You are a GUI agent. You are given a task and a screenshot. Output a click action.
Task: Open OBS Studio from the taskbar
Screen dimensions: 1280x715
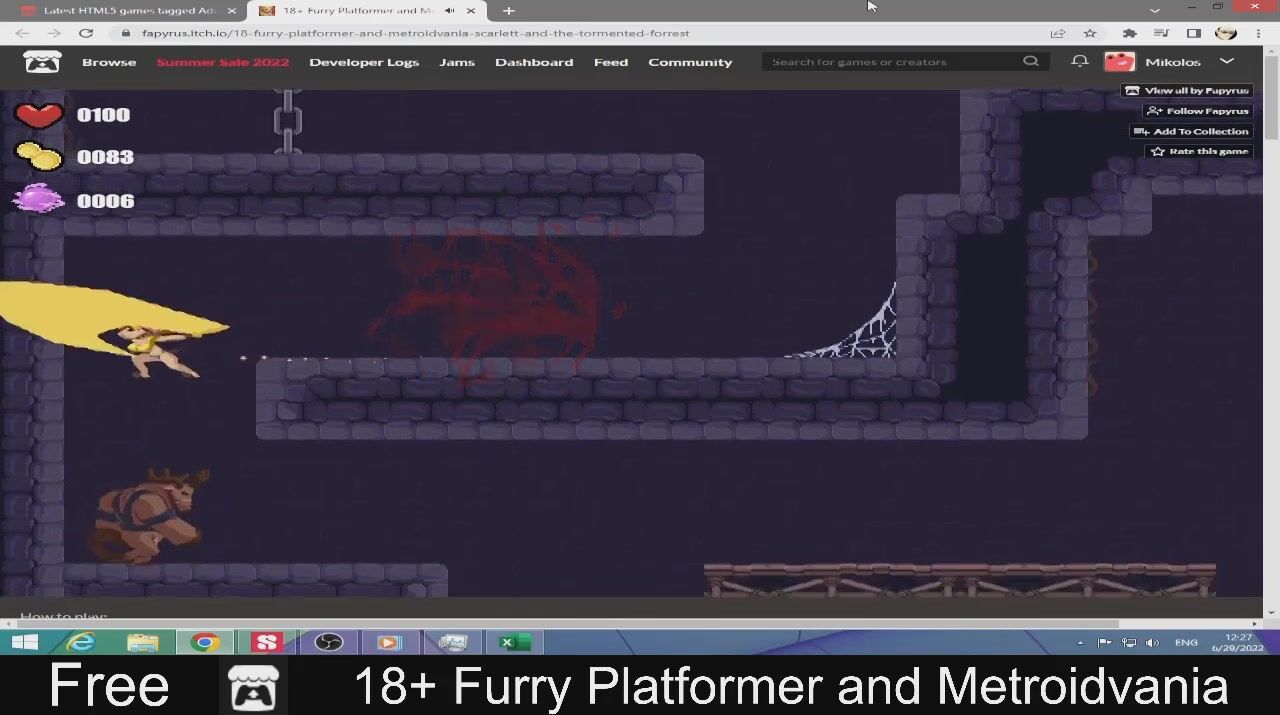pyautogui.click(x=329, y=642)
